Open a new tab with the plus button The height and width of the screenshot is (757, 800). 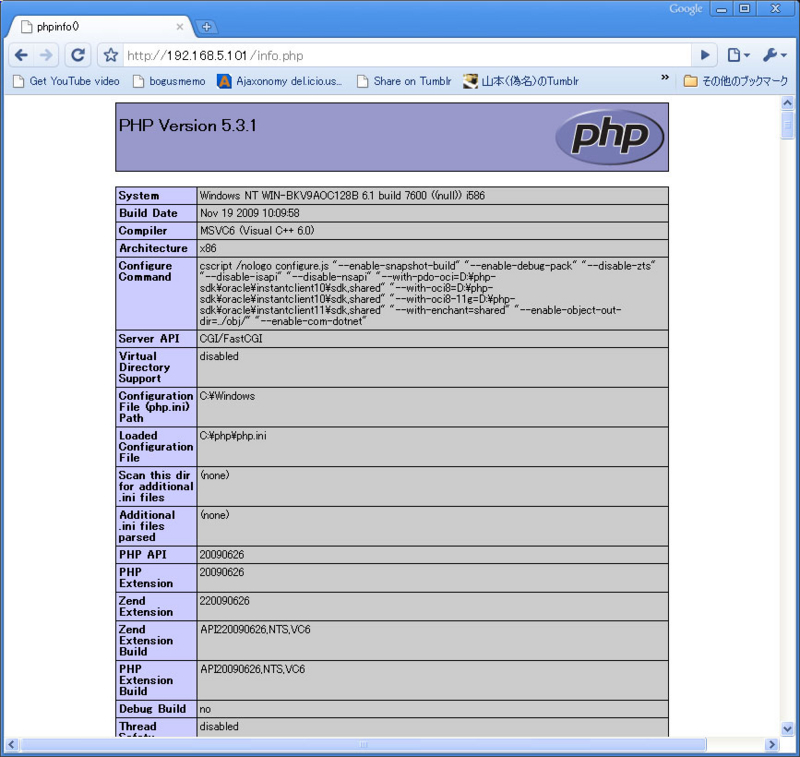coord(207,27)
